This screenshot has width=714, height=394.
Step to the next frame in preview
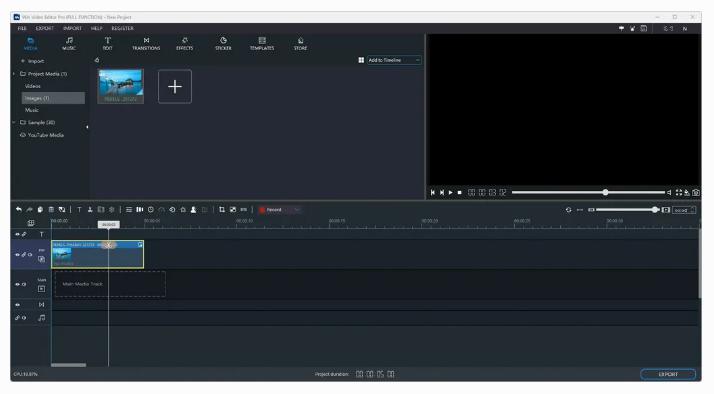tap(442, 193)
